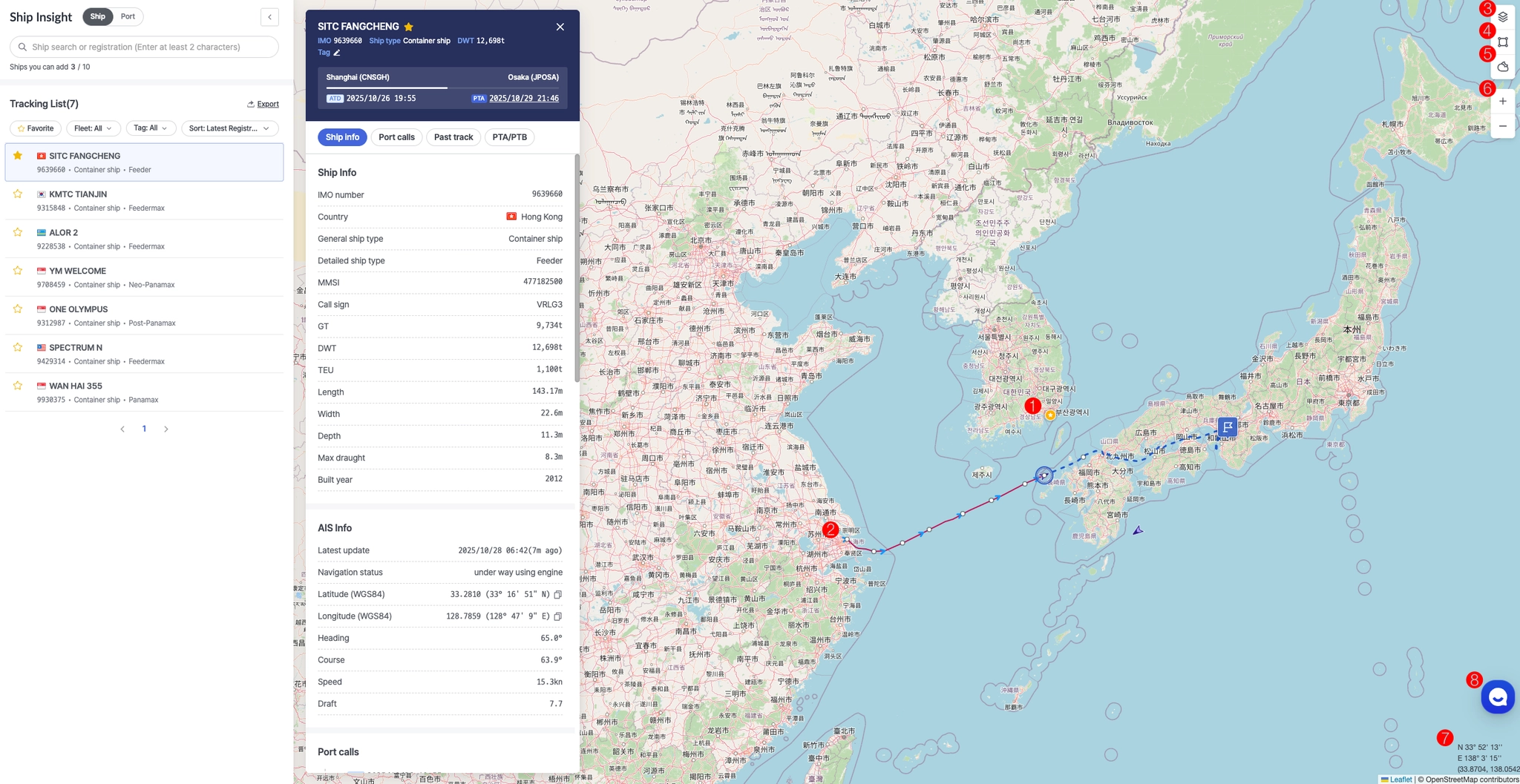The image size is (1520, 784).
Task: Open the chat support bubble
Action: [1498, 697]
